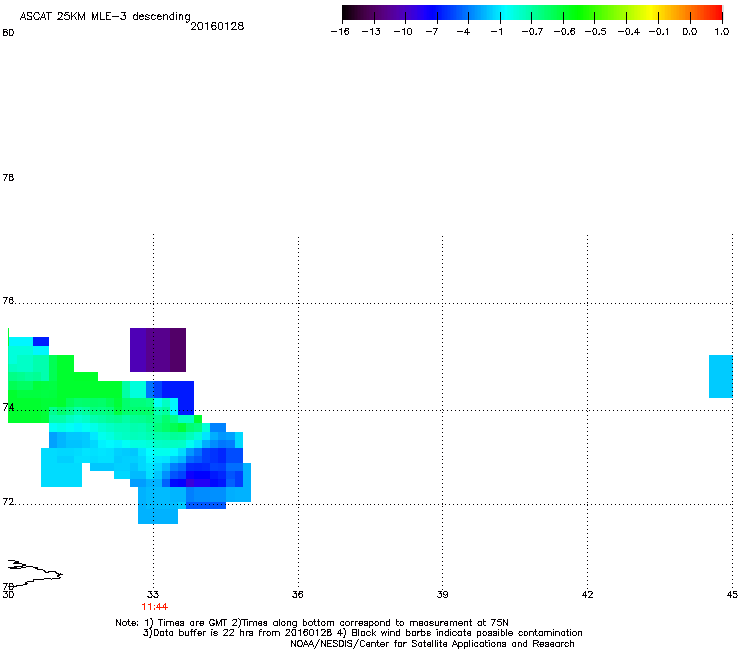Click the title 'ASCAT 25KM MLE-3 descending'
This screenshot has width=740, height=650.
pyautogui.click(x=105, y=17)
